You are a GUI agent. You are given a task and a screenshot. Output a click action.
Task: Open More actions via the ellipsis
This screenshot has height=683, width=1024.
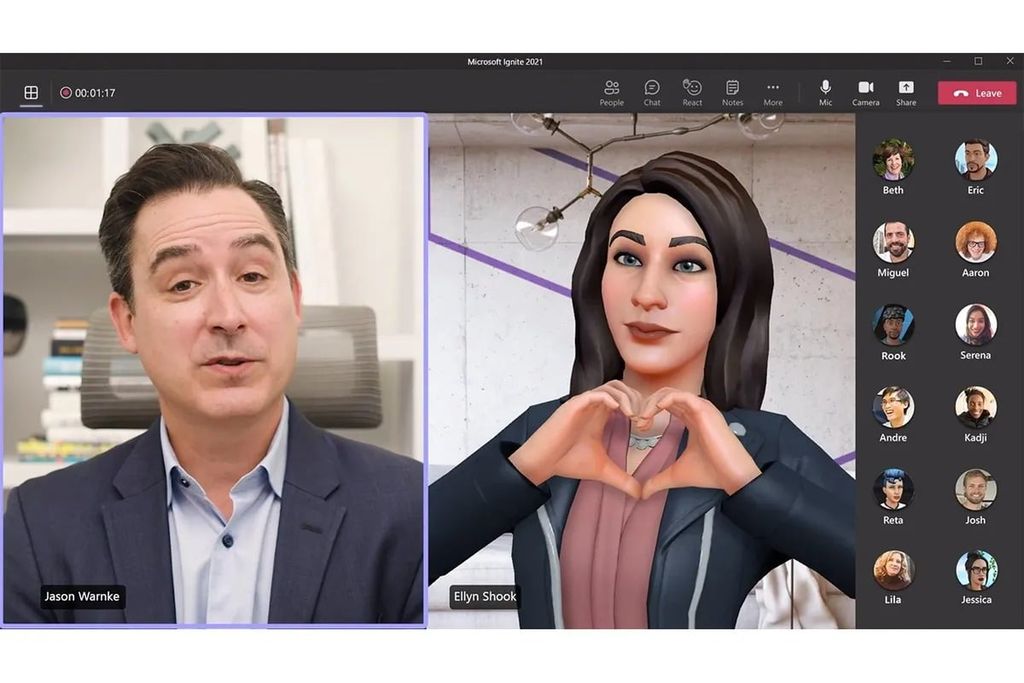772,92
